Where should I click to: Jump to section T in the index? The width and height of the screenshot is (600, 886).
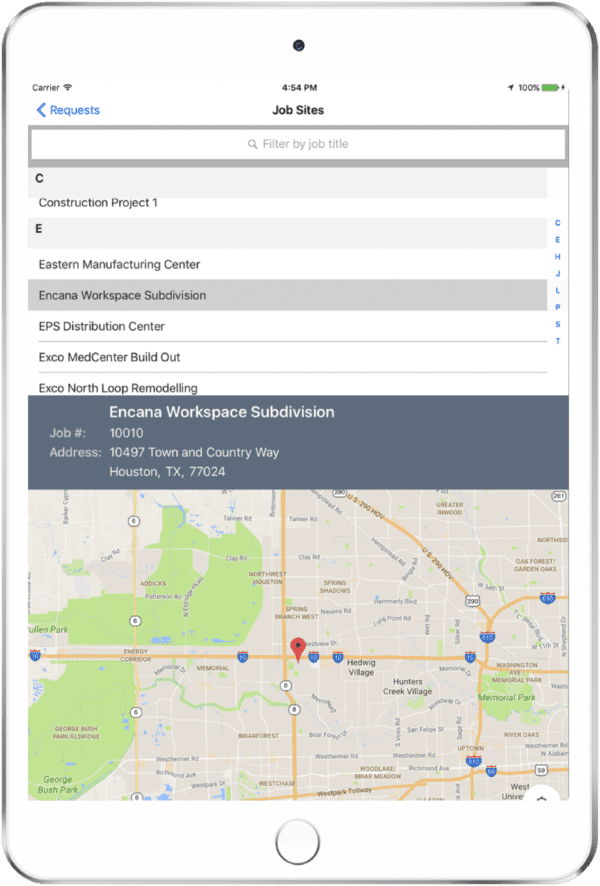click(x=558, y=341)
